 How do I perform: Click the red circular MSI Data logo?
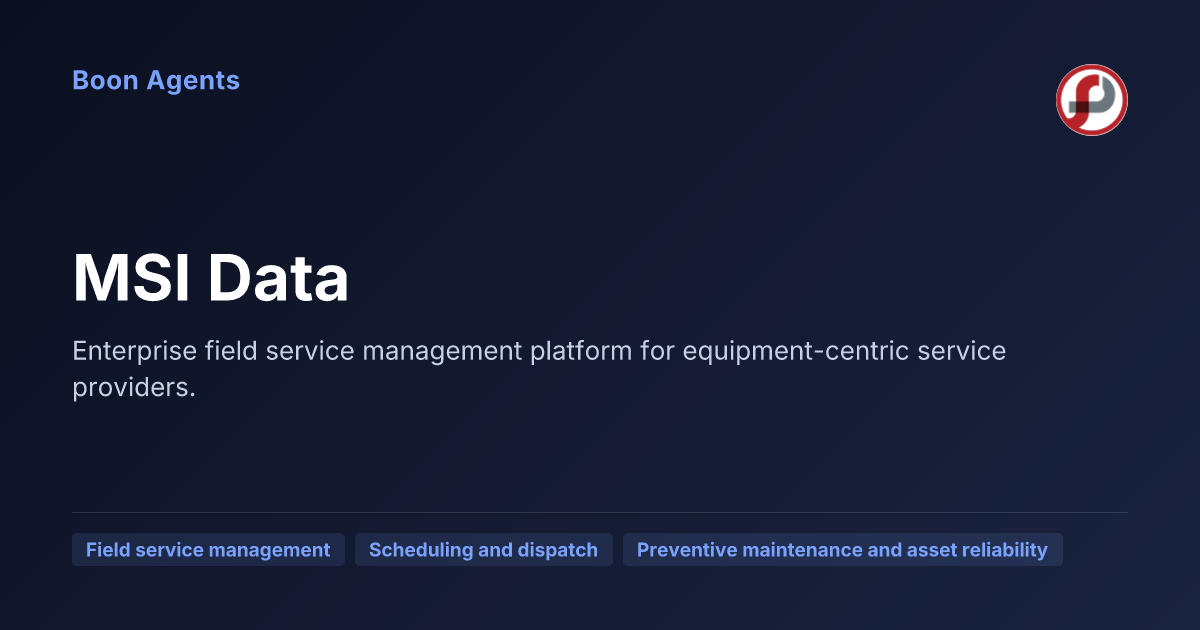tap(1092, 100)
